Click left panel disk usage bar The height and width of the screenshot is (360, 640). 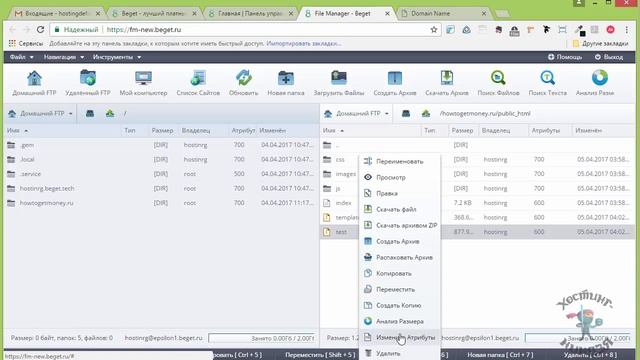point(262,338)
